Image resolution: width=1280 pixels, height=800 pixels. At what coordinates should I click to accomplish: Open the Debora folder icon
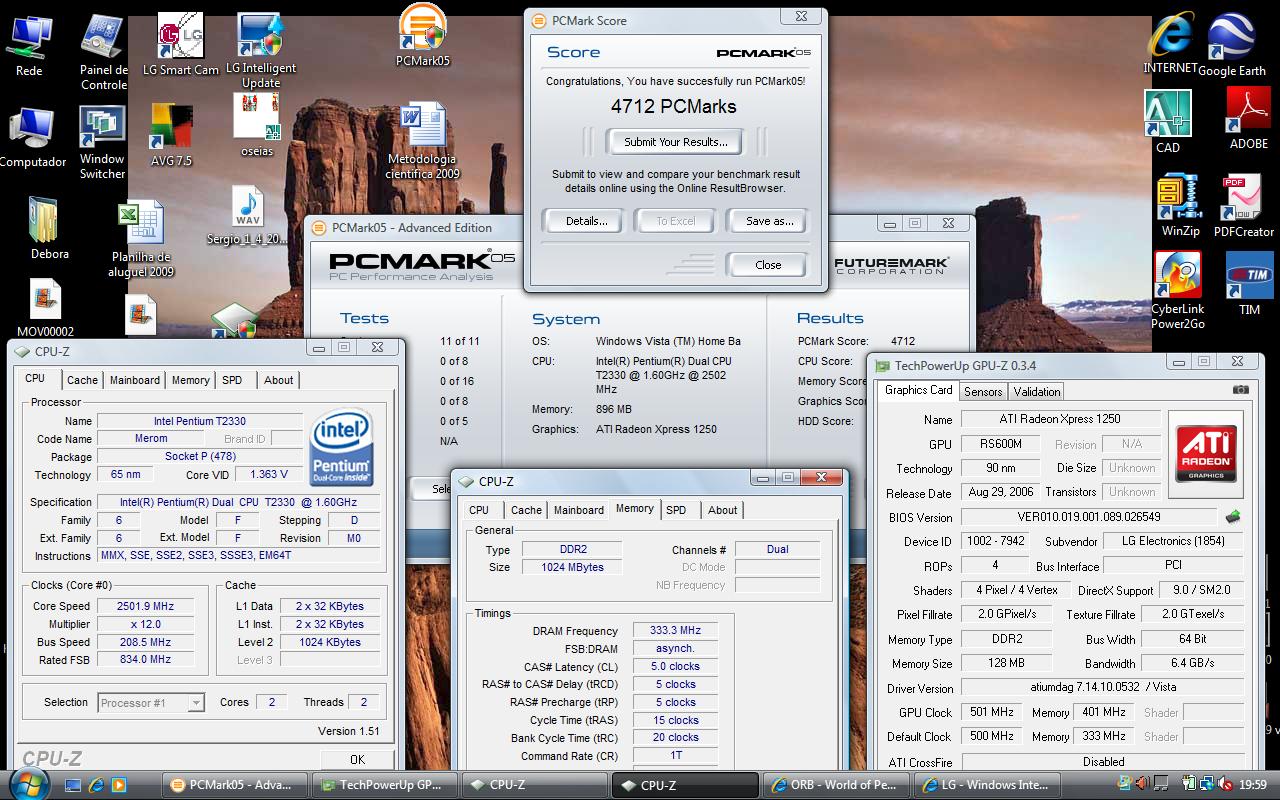tap(49, 228)
